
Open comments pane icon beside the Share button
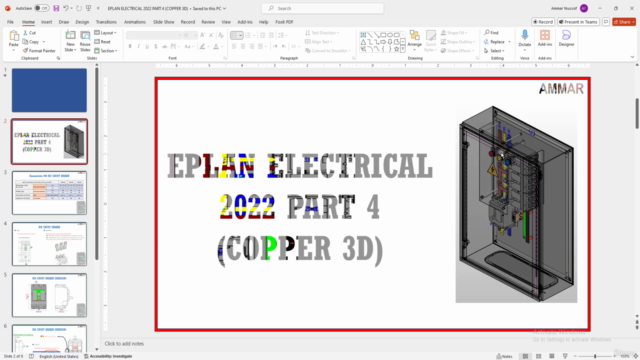[x=606, y=22]
